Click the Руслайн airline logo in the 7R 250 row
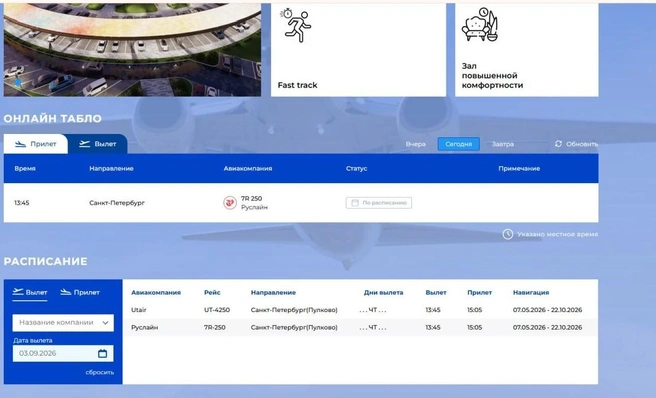The width and height of the screenshot is (656, 398). pos(230,203)
